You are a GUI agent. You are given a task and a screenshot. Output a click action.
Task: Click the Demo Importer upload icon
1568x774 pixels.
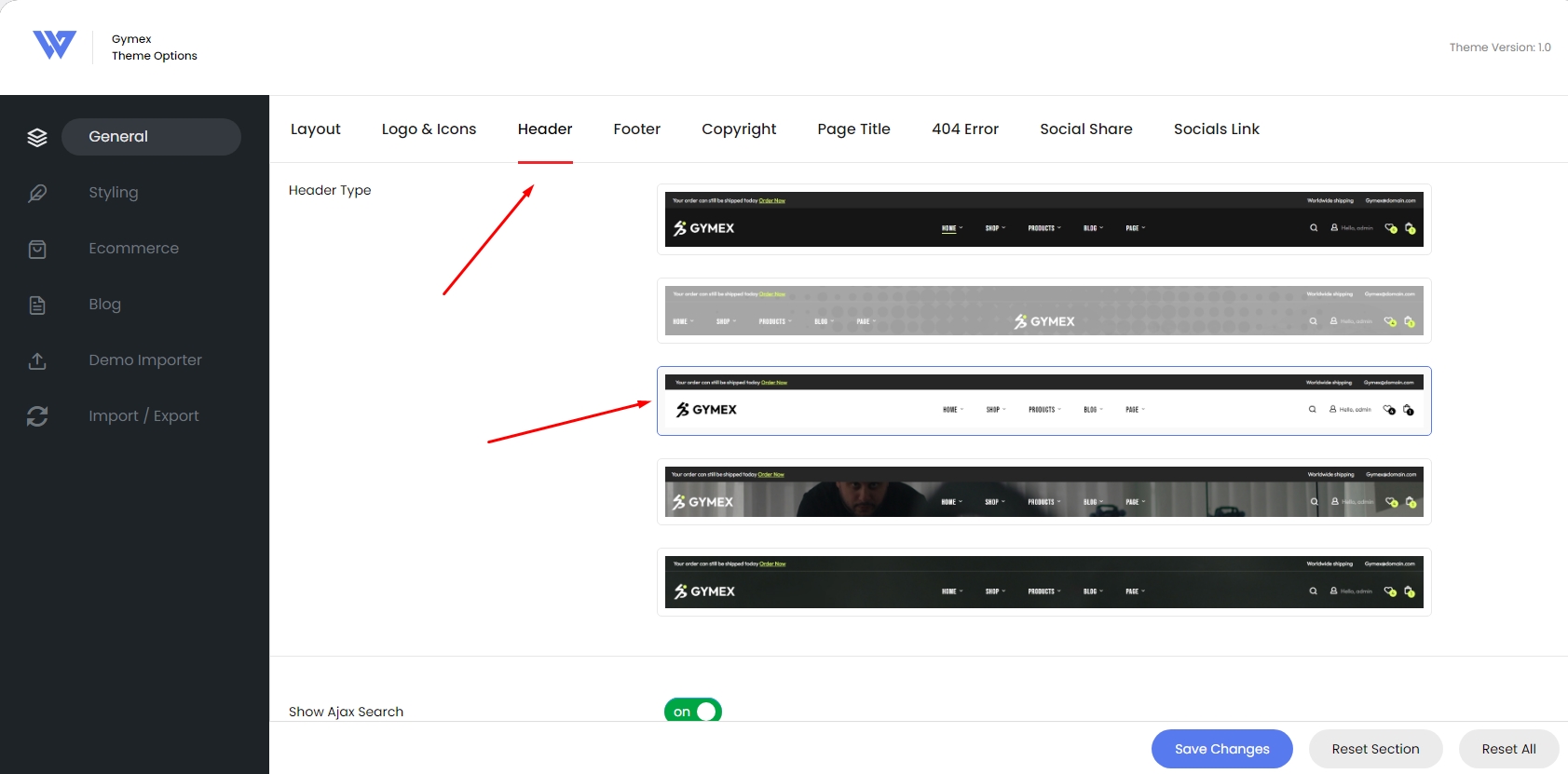(x=37, y=360)
